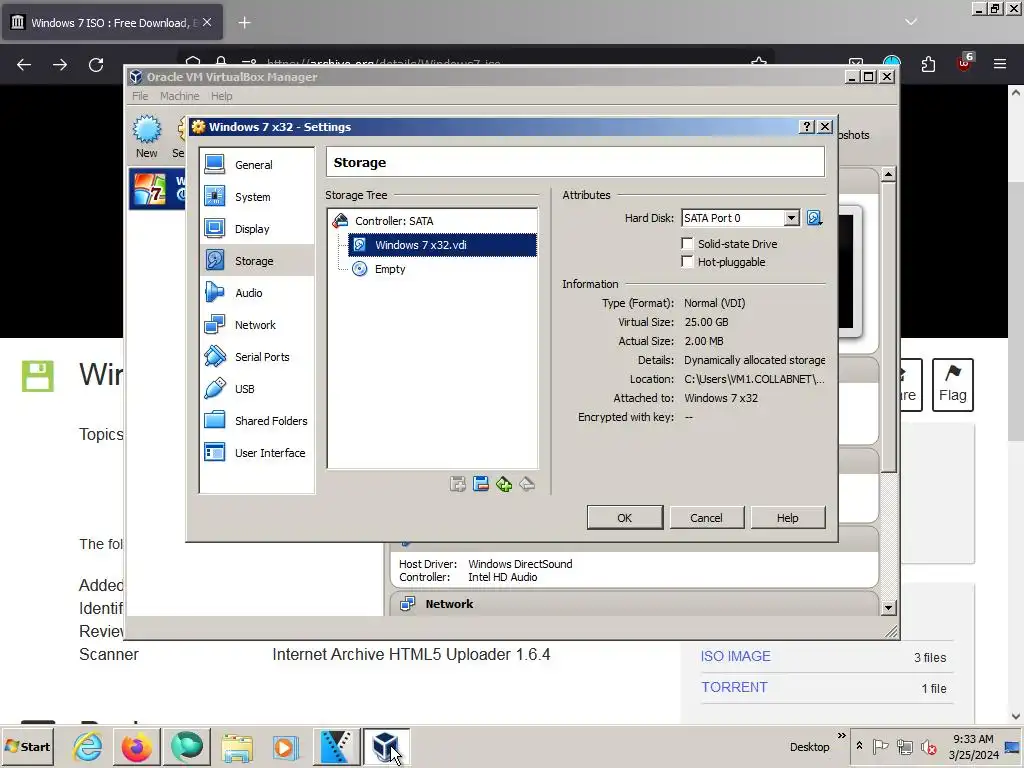Click muted volume tray icon
This screenshot has width=1024, height=768.
[928, 746]
